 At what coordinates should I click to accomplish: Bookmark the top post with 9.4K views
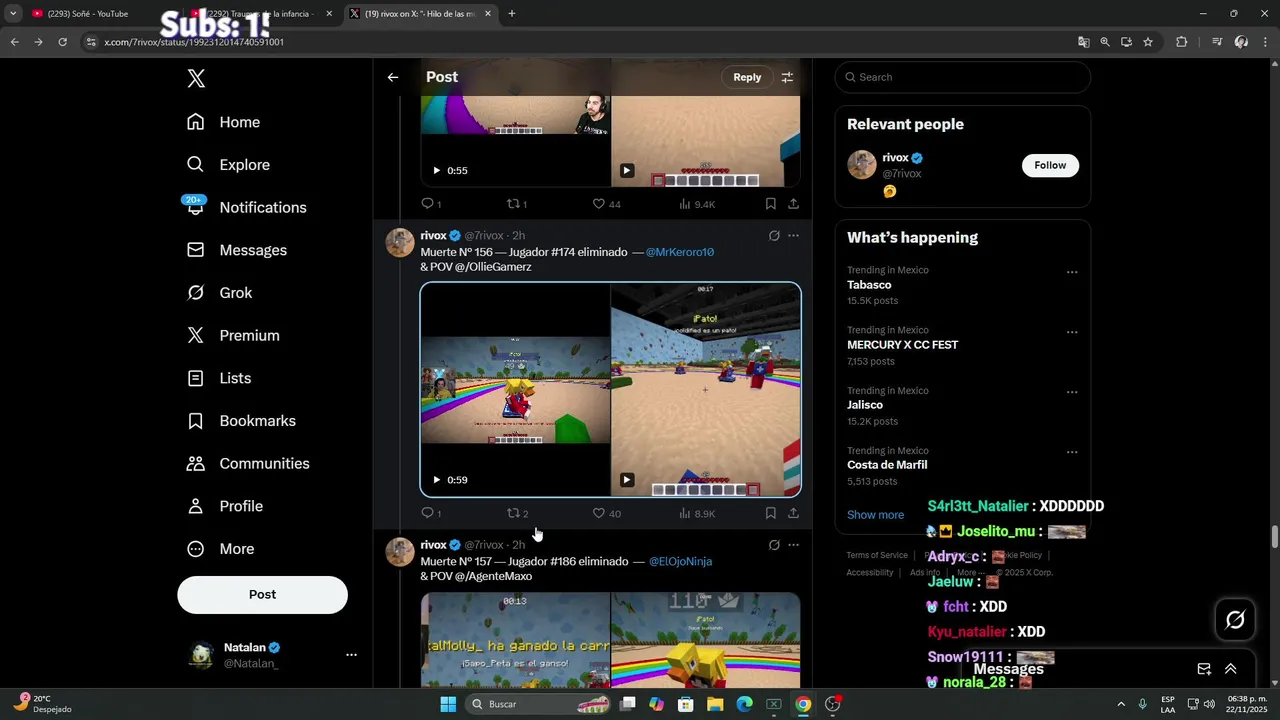point(770,204)
